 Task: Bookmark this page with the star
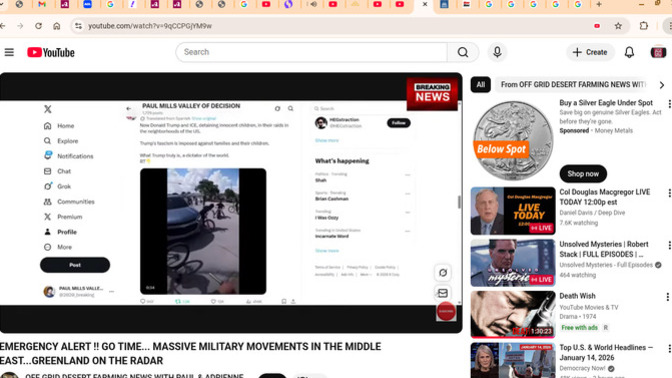618,26
